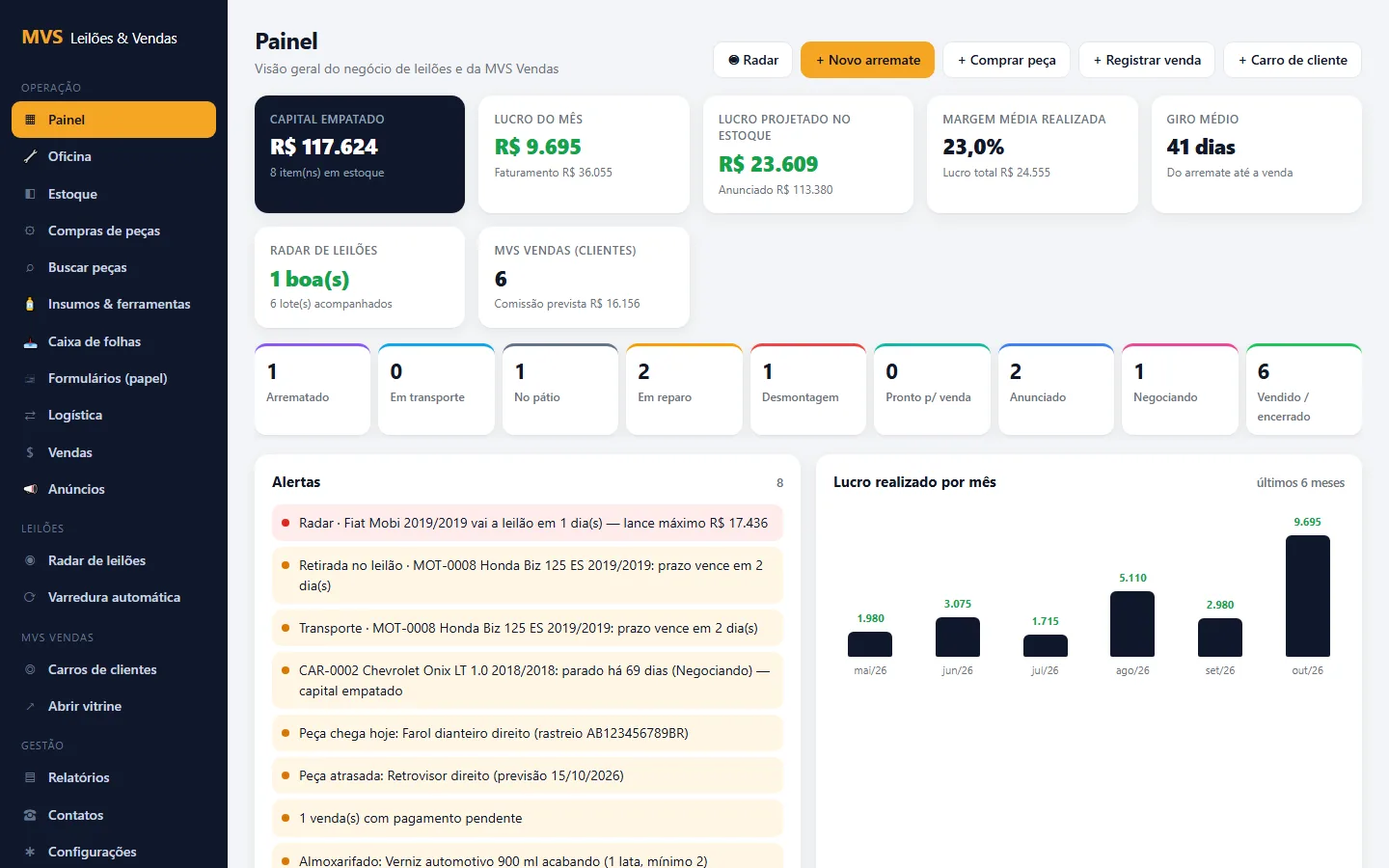Click the ago/26 bar in profit chart
This screenshot has width=1389, height=868.
(x=1132, y=624)
